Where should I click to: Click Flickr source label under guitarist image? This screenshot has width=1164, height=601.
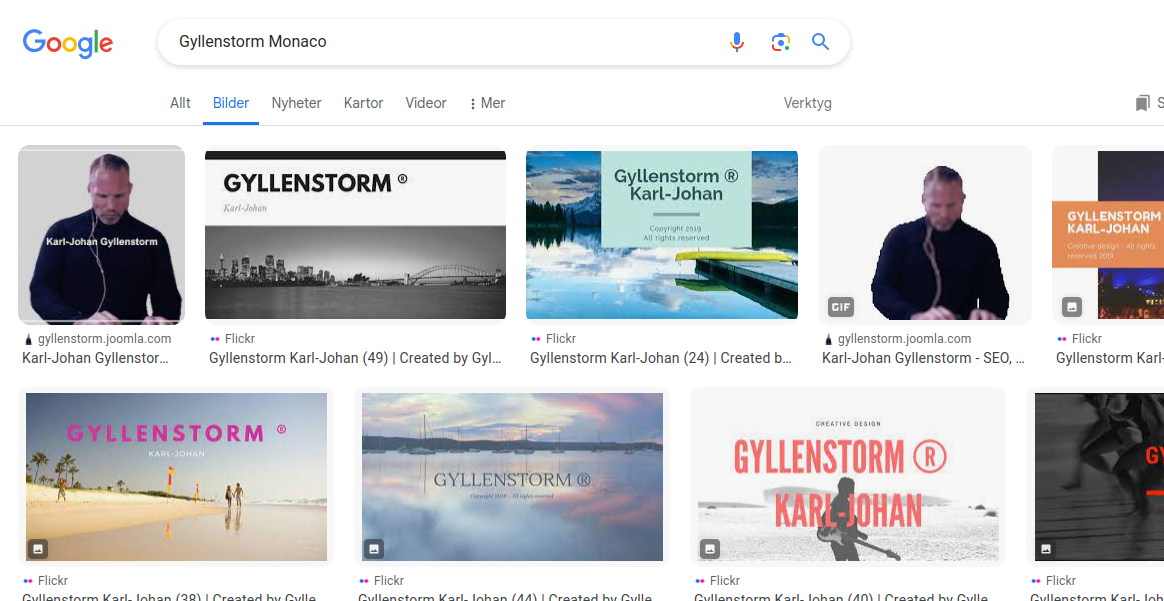tap(725, 581)
